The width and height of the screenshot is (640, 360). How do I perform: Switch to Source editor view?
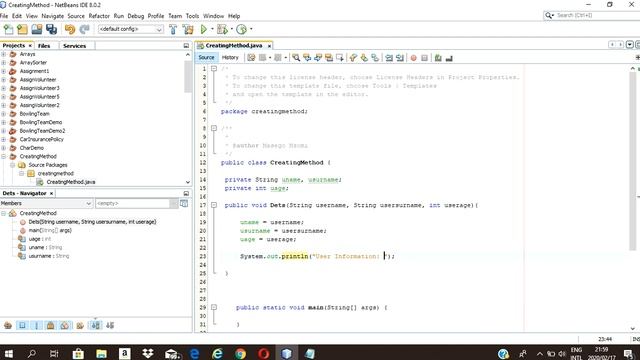[x=207, y=58]
